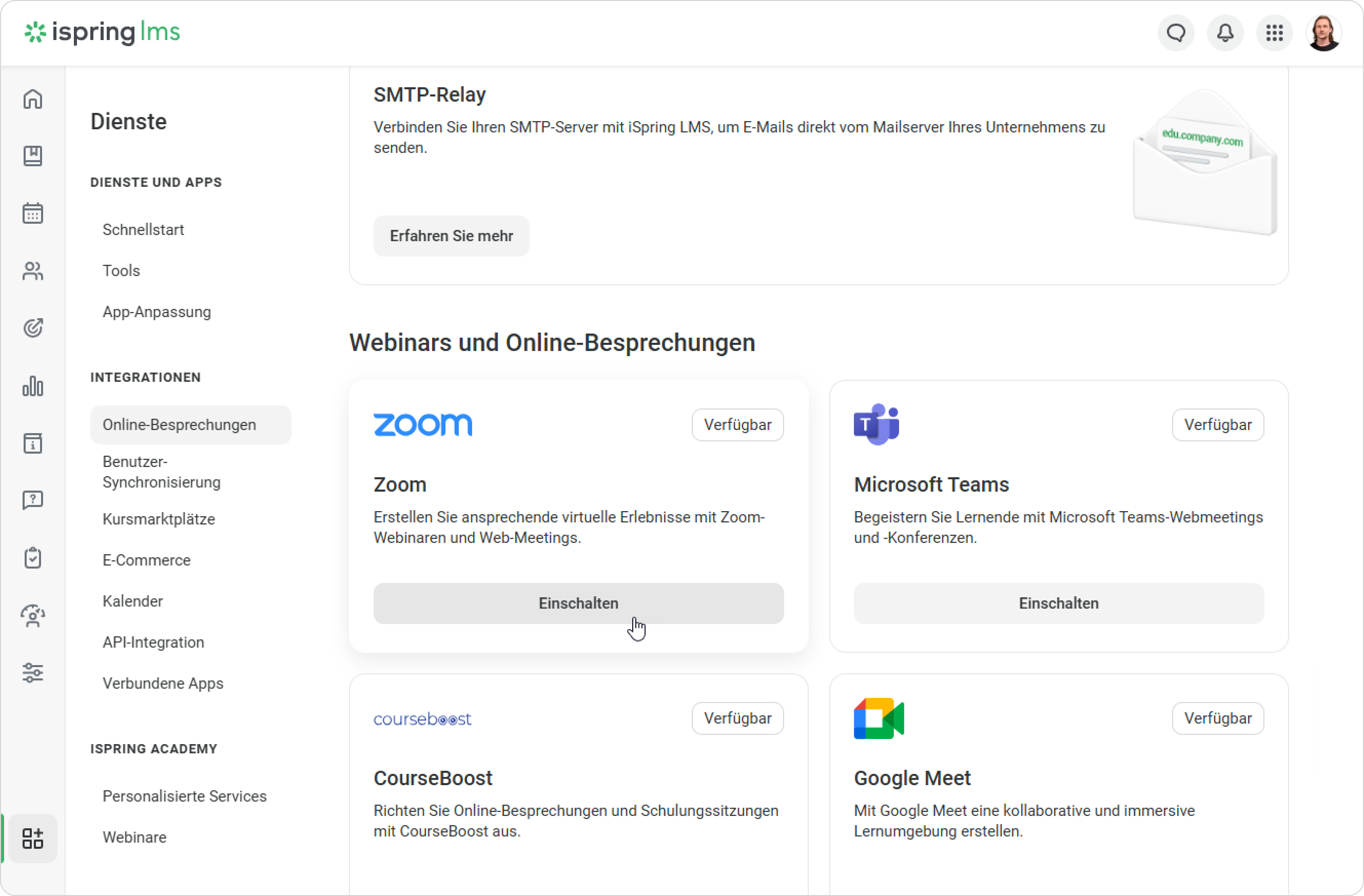Click the Verfügbar badge on CourseBoost
This screenshot has height=896, width=1364.
click(737, 718)
